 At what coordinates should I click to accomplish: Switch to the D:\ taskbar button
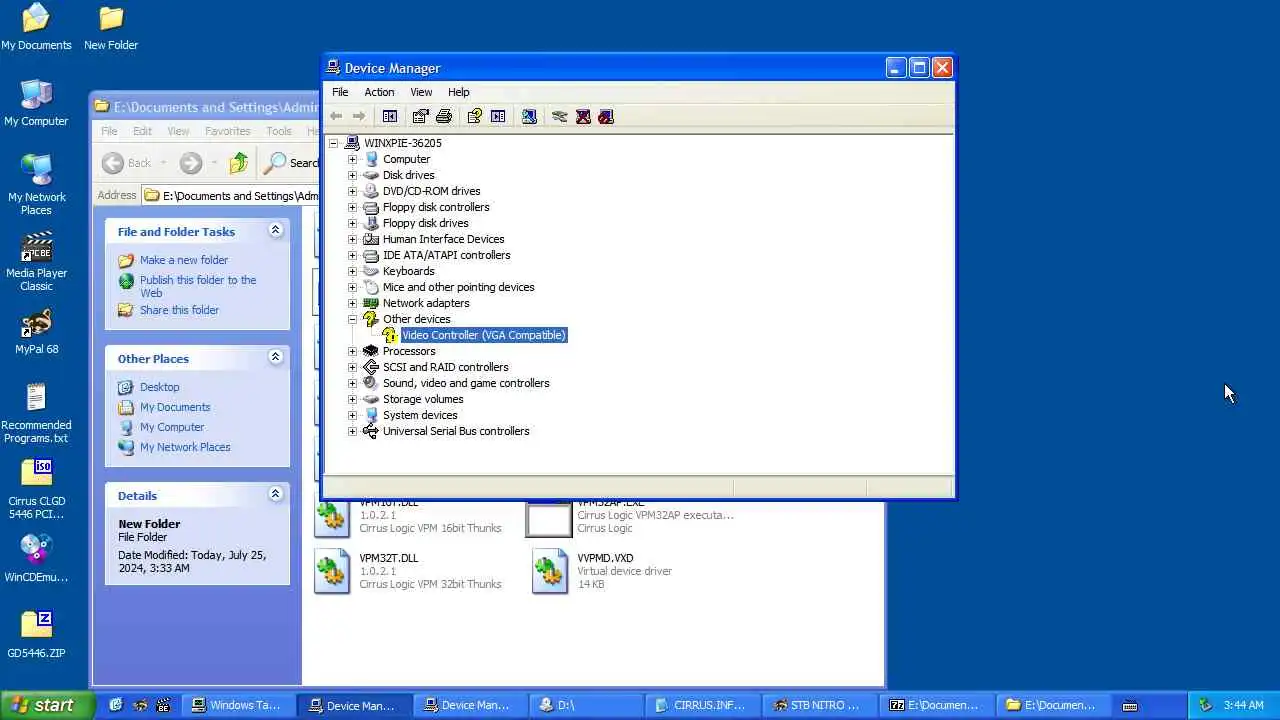point(584,705)
